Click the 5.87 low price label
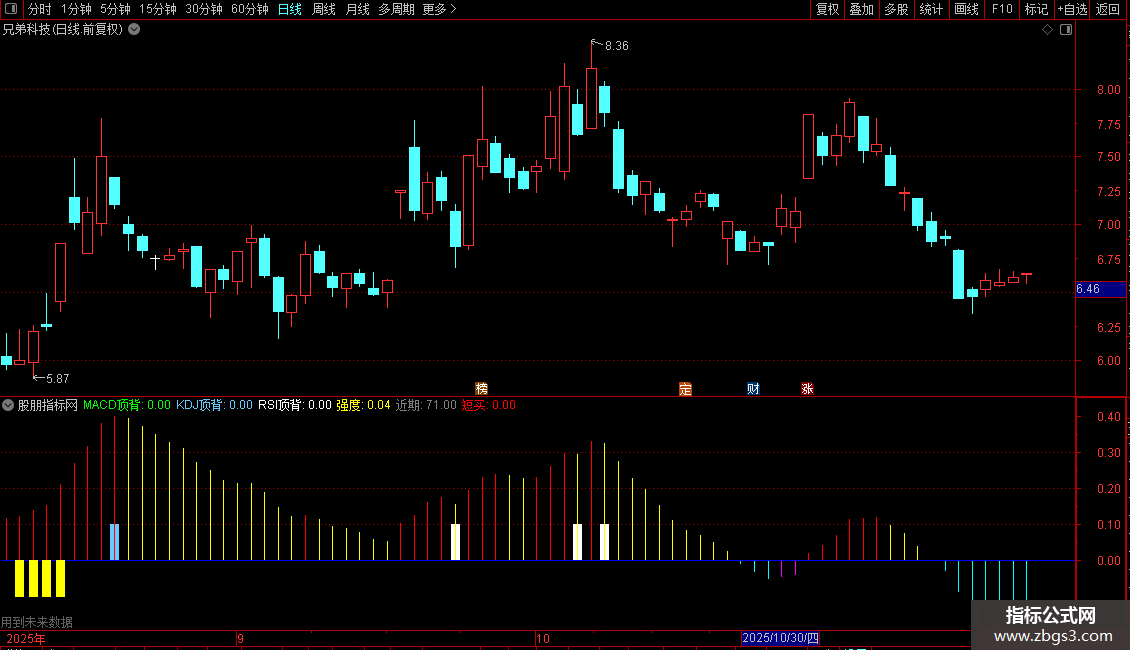The height and width of the screenshot is (650, 1130). [58, 378]
